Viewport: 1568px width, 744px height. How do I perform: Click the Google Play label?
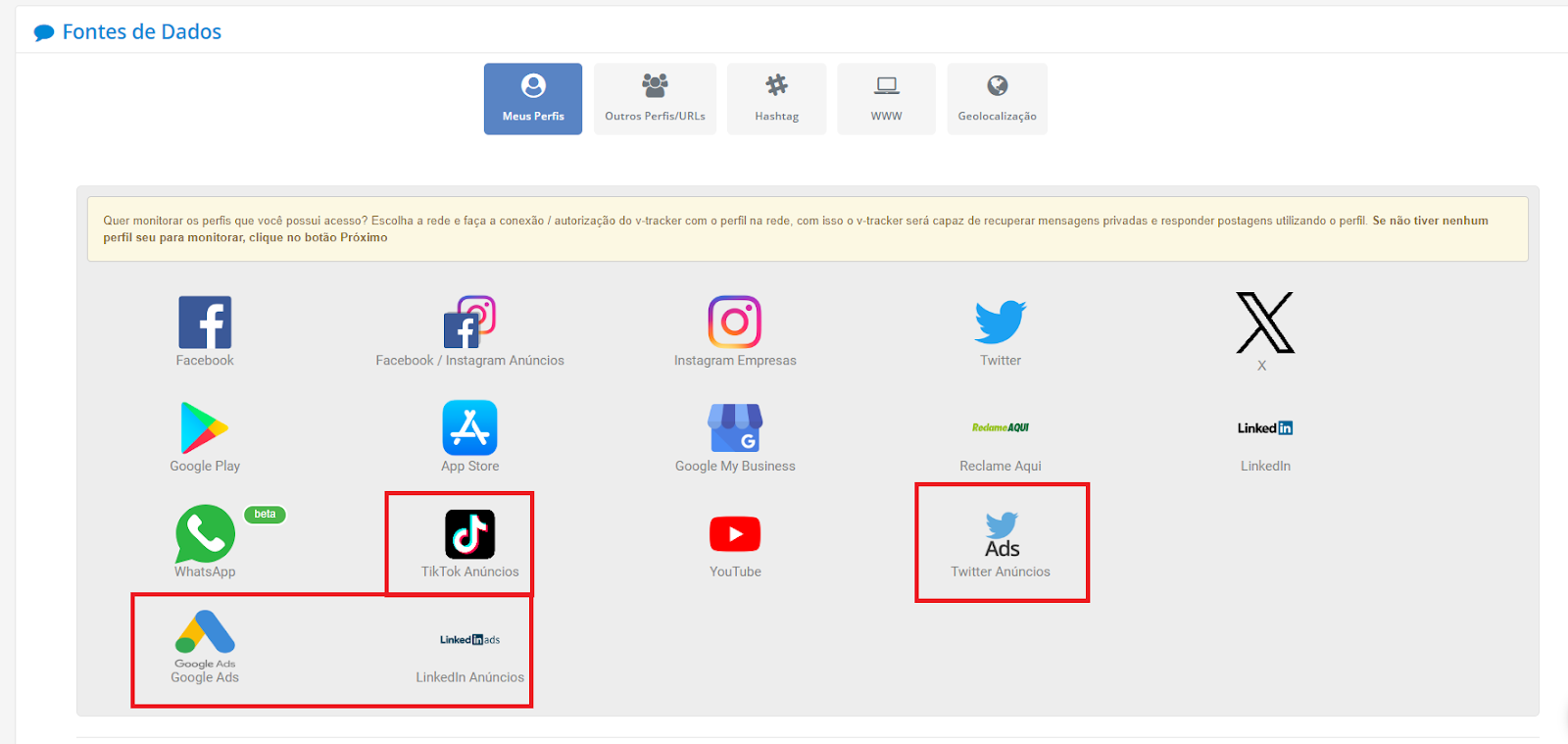205,467
